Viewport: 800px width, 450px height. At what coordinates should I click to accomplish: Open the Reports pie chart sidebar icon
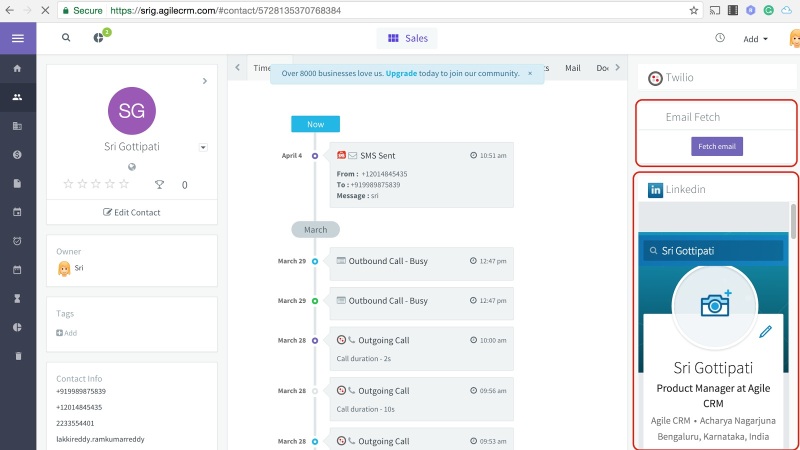pos(17,327)
